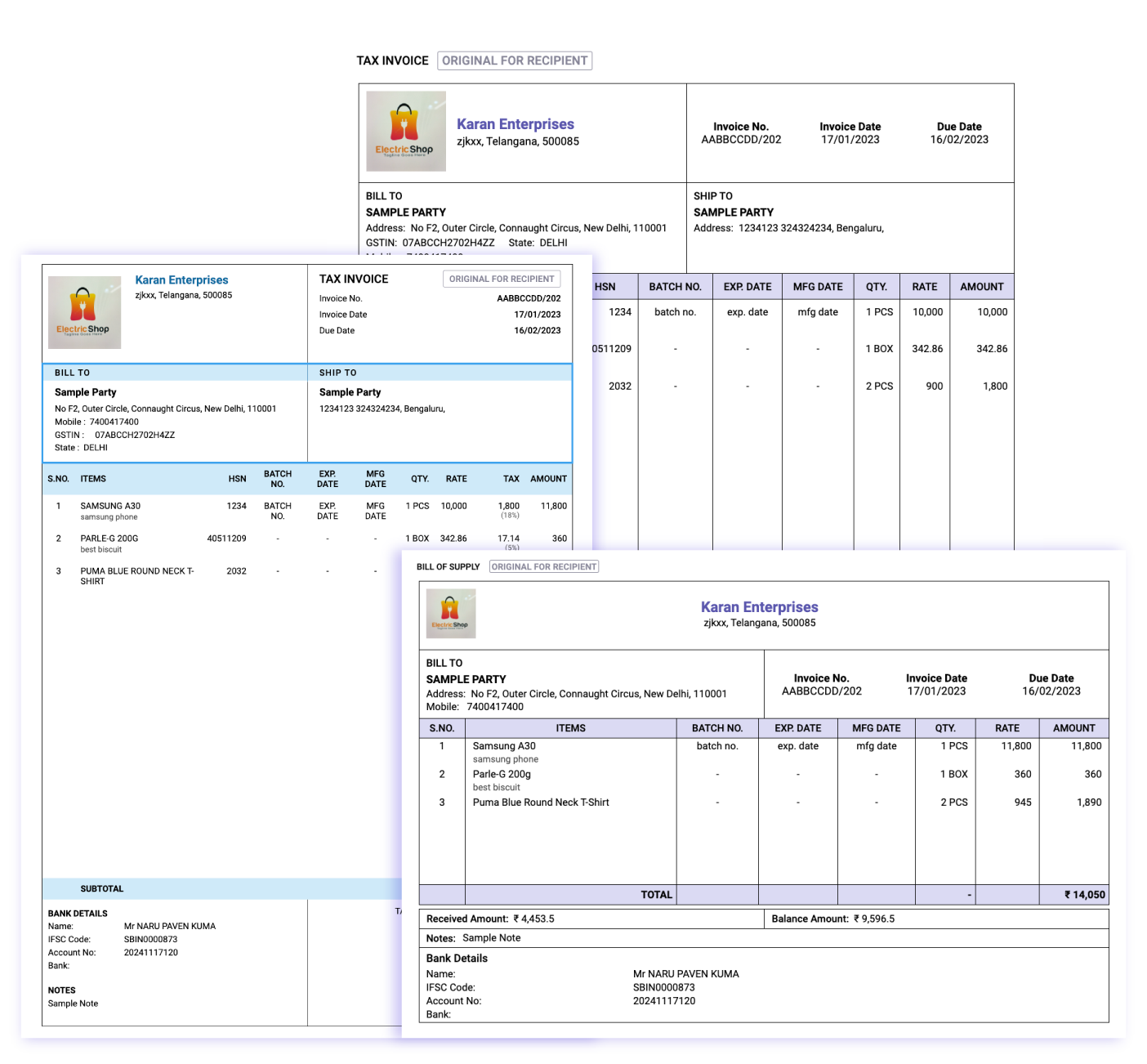Viewport: 1147px width, 1064px height.
Task: Select invoice number AABBCCDD/202 on the back invoice
Action: pos(741,140)
